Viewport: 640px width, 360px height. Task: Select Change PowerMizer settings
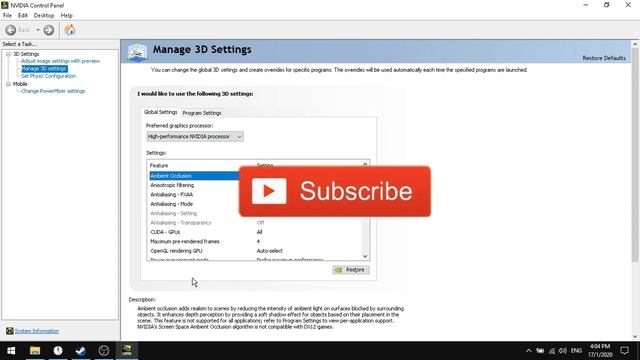tap(53, 91)
